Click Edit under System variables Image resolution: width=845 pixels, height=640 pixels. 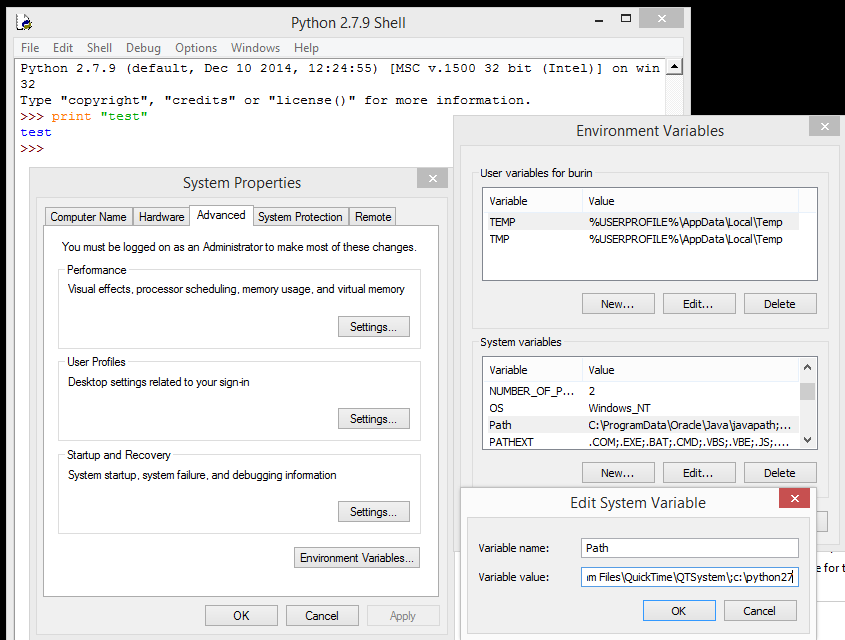click(x=698, y=473)
